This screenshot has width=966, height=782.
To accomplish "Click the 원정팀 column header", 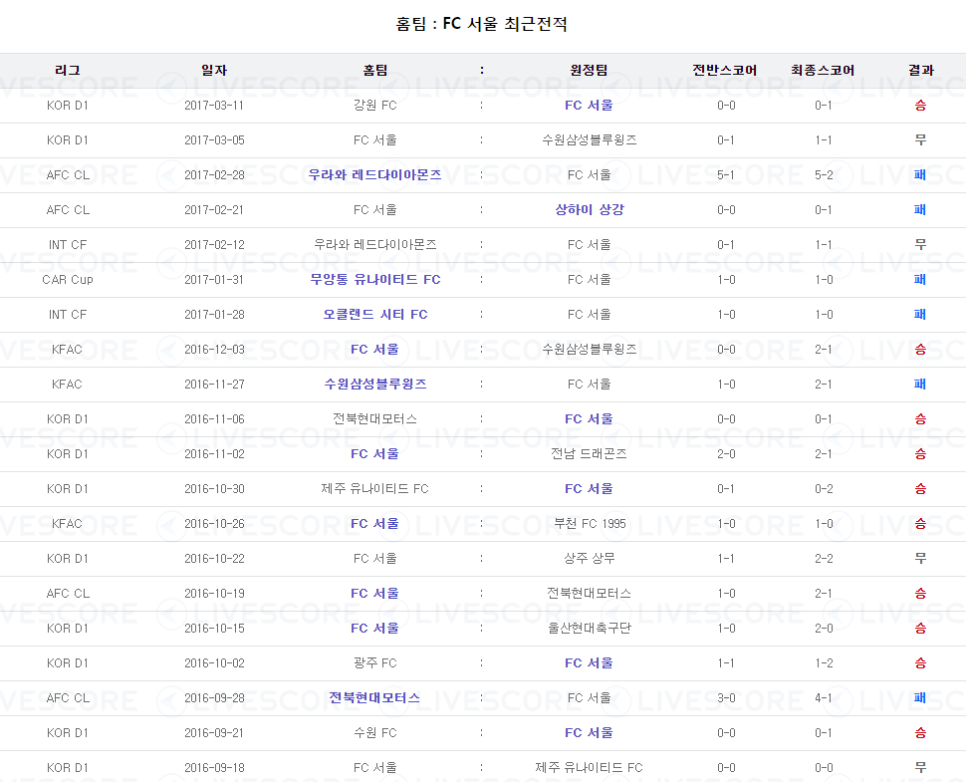I will pos(588,70).
